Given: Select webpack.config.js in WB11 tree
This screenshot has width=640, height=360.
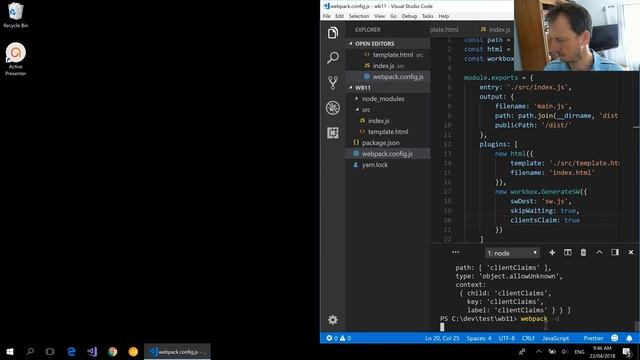Looking at the screenshot, I should pos(387,154).
